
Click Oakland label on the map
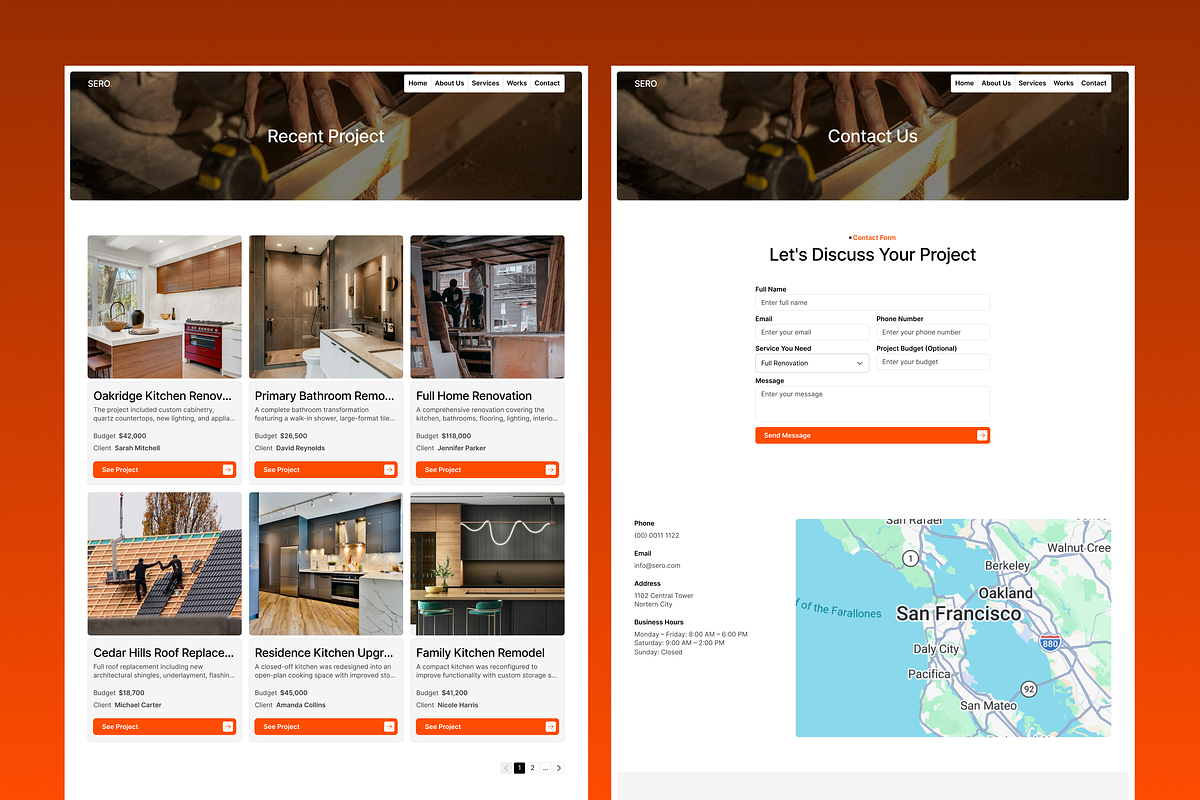(1005, 593)
